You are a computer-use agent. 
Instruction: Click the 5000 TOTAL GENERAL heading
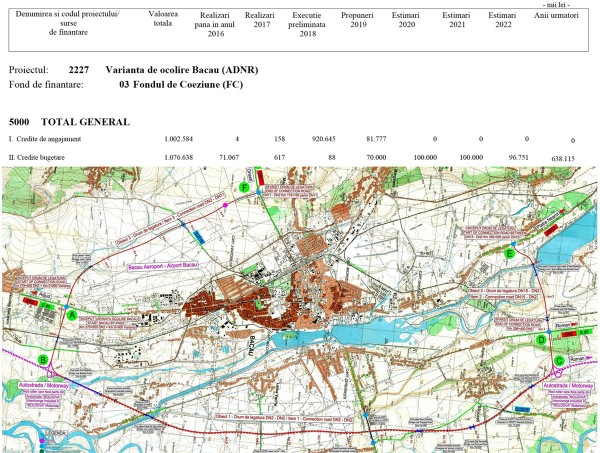tap(69, 121)
